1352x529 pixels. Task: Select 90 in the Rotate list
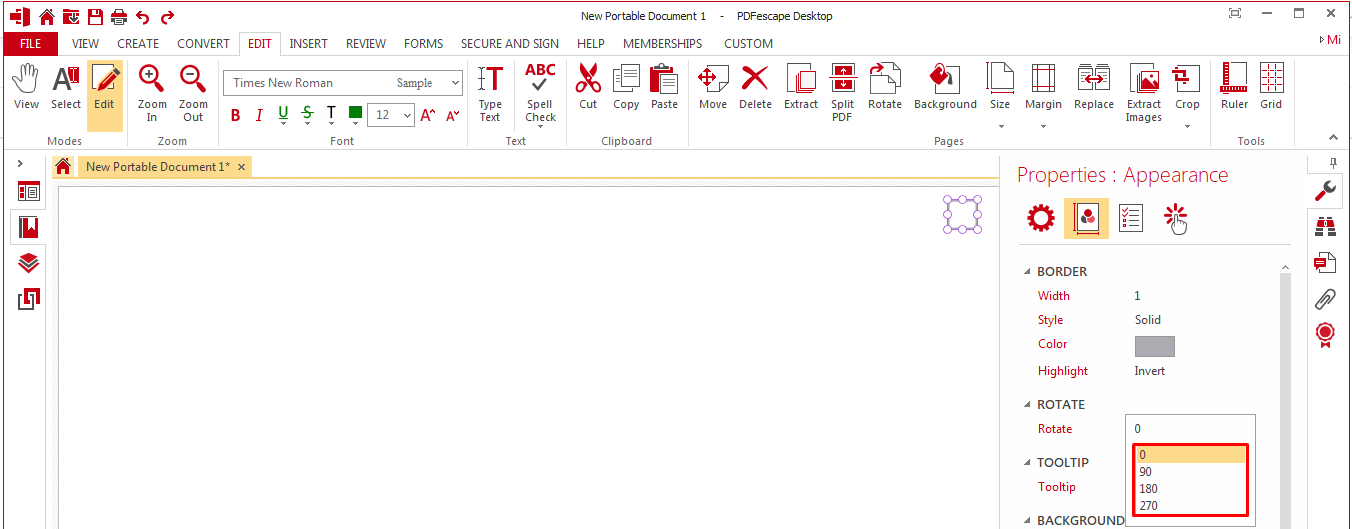click(x=1190, y=472)
